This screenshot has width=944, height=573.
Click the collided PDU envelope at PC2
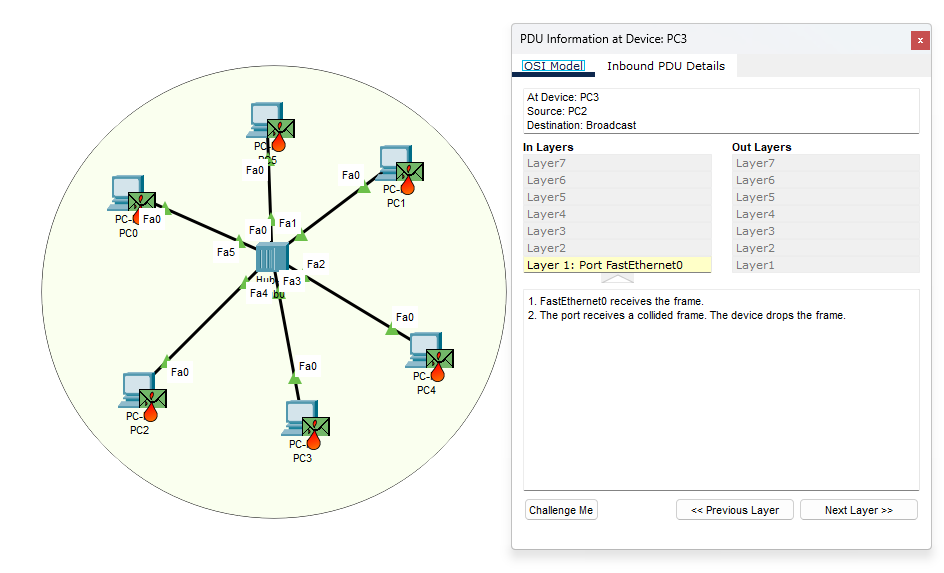point(153,398)
